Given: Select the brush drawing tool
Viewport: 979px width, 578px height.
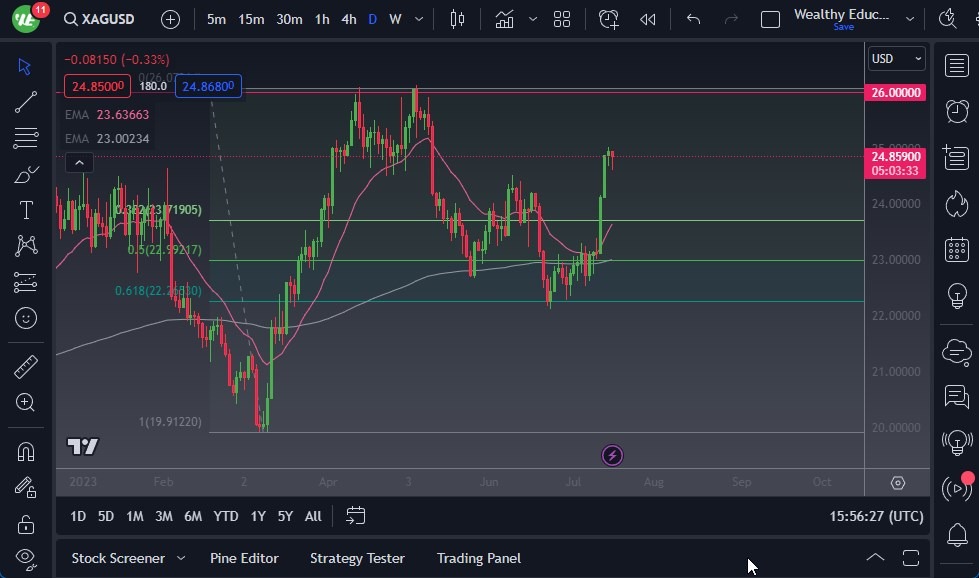Looking at the screenshot, I should pyautogui.click(x=26, y=174).
